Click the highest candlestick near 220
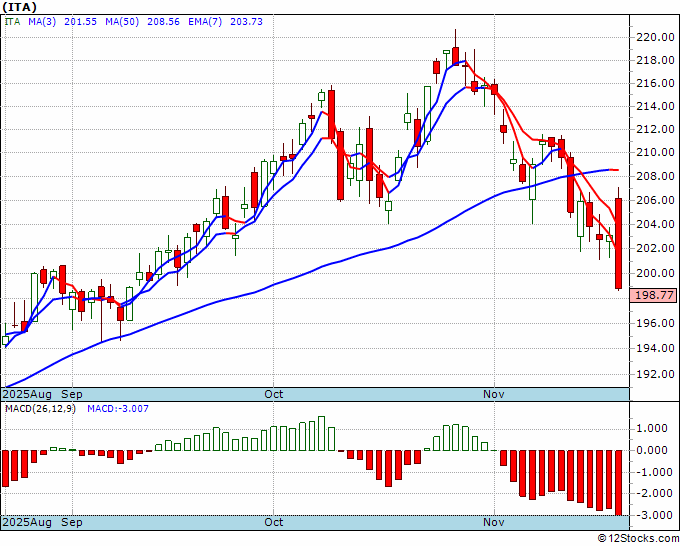 point(455,56)
